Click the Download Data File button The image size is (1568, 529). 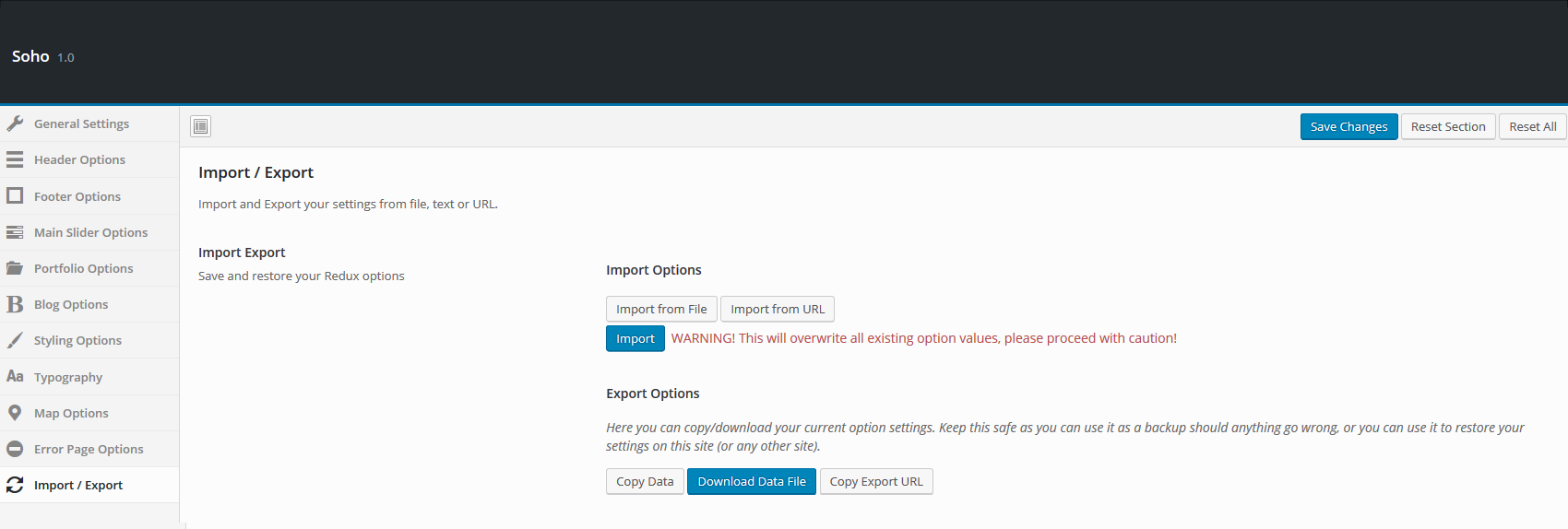752,481
